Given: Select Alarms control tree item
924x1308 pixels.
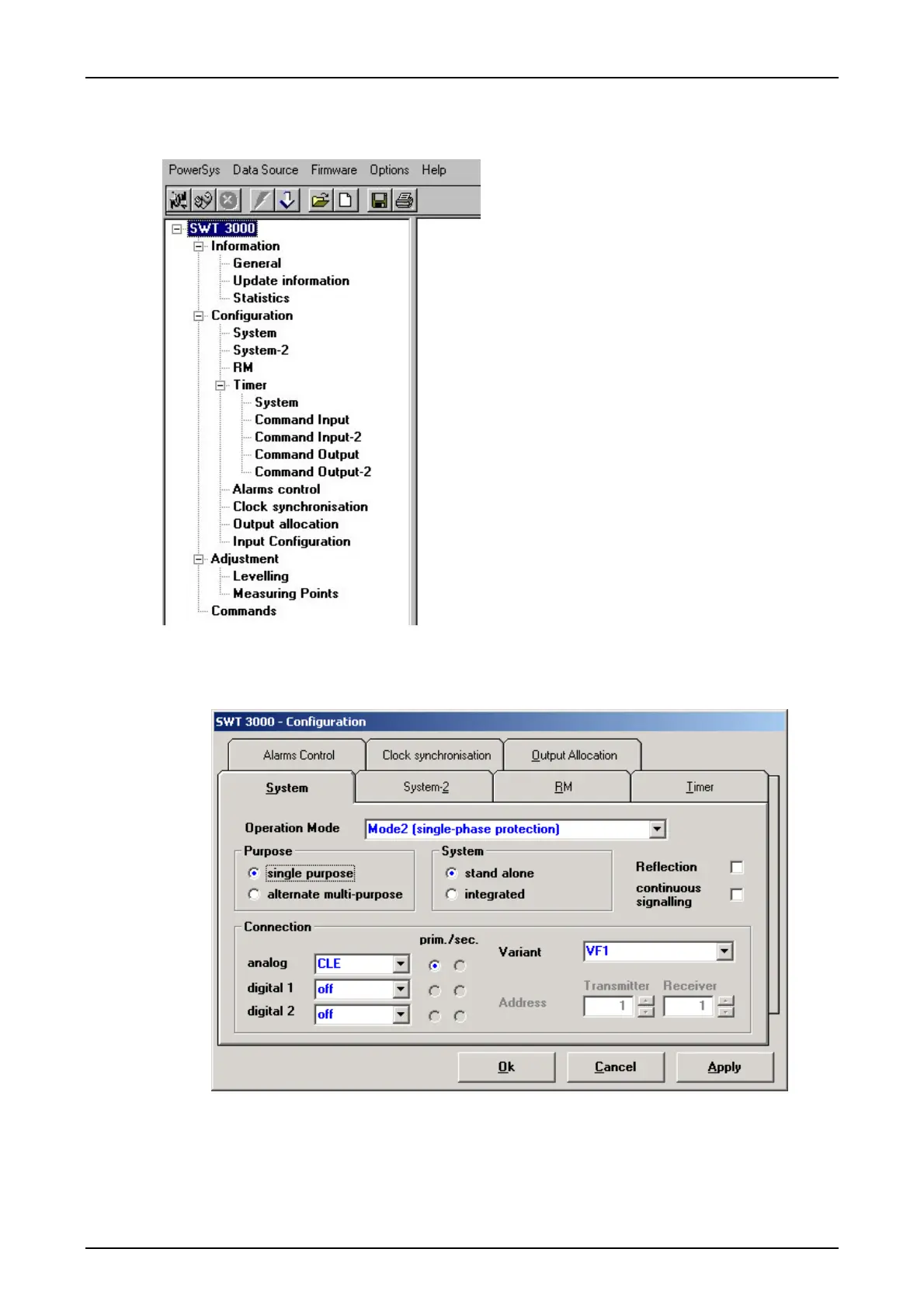Looking at the screenshot, I should (276, 489).
